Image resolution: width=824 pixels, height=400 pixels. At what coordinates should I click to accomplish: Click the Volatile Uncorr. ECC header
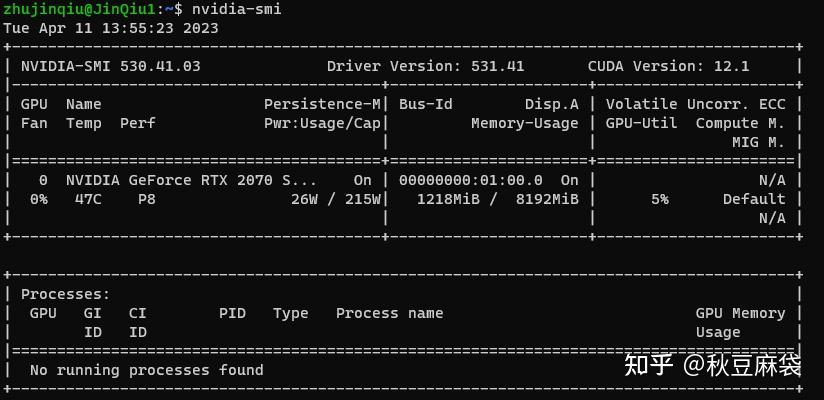click(x=695, y=104)
